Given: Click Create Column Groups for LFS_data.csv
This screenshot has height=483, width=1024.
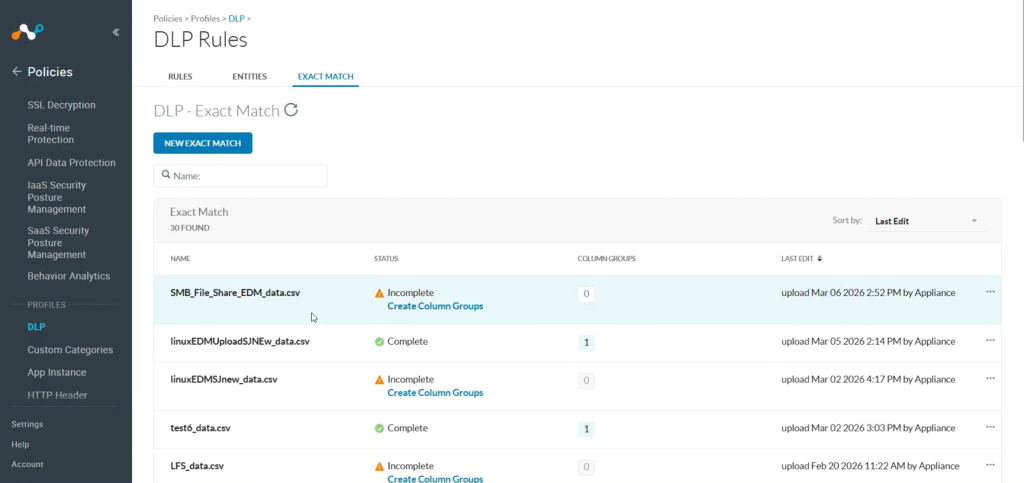Looking at the screenshot, I should point(435,479).
